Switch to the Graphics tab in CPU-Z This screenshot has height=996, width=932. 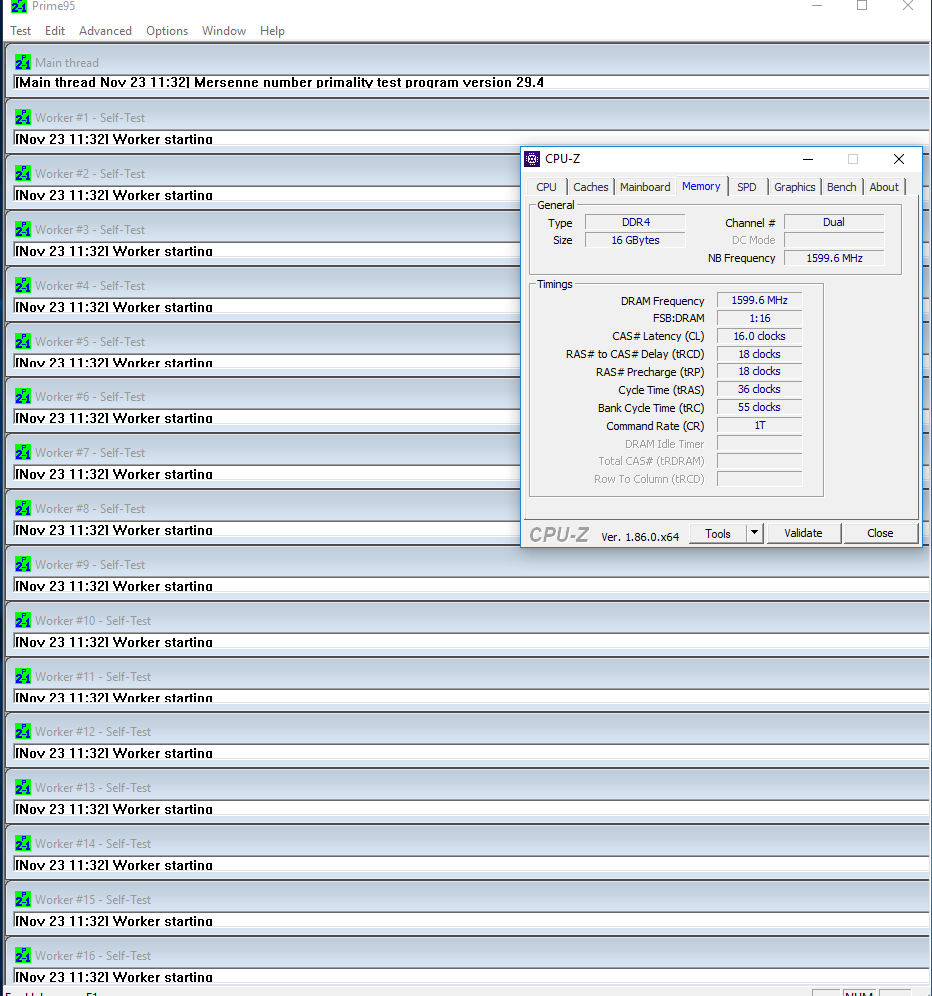point(795,187)
